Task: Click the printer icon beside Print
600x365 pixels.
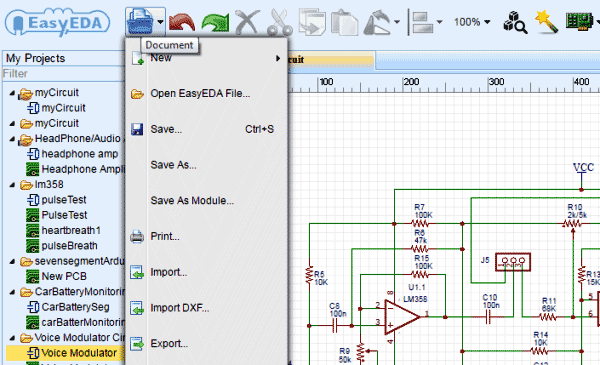Action: click(x=137, y=236)
